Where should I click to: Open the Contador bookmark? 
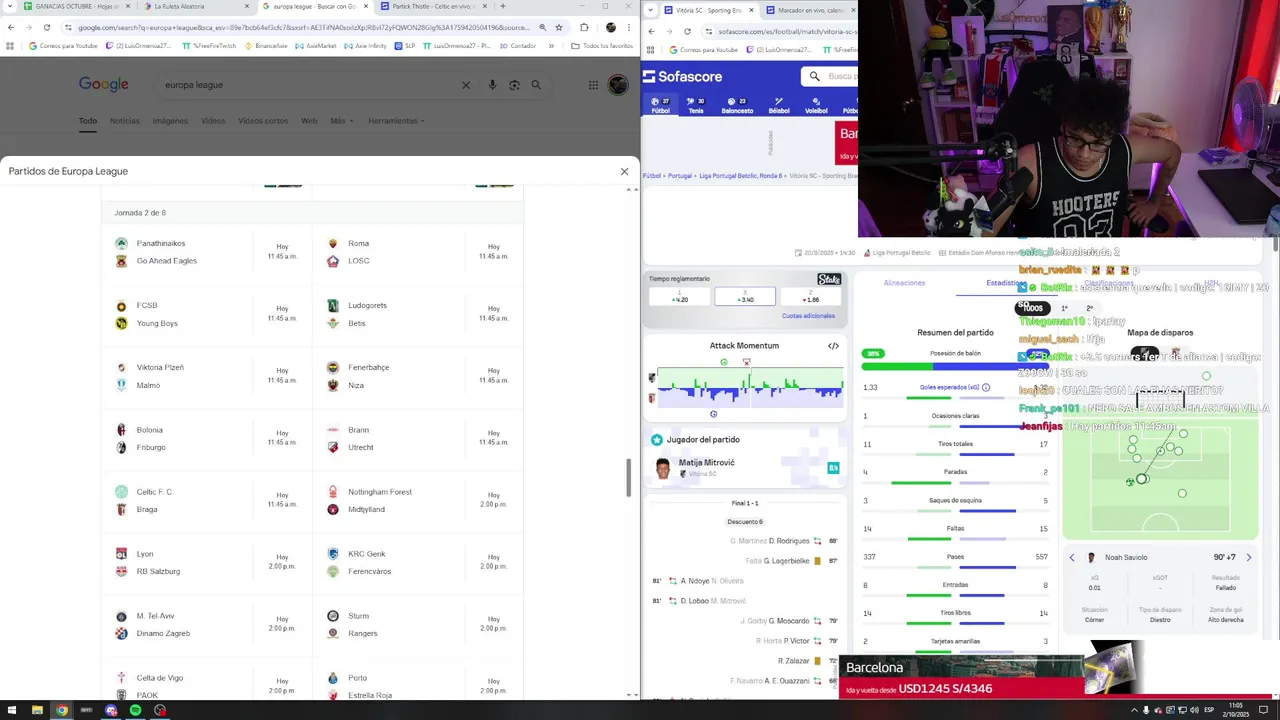pos(517,46)
